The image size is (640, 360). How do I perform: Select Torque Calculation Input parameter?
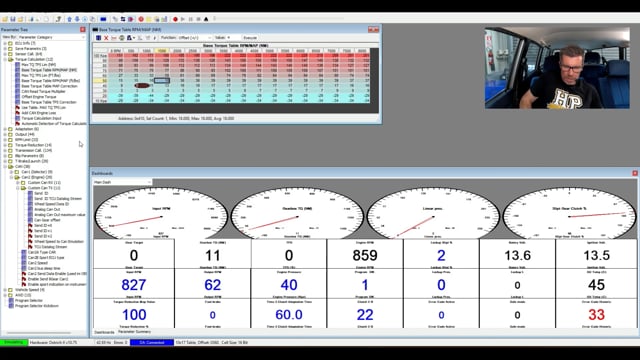[x=41, y=118]
